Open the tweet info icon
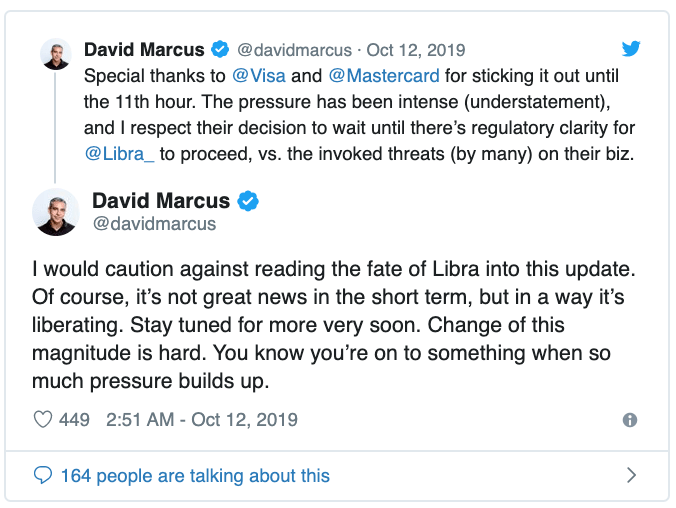The width and height of the screenshot is (676, 508). click(630, 420)
